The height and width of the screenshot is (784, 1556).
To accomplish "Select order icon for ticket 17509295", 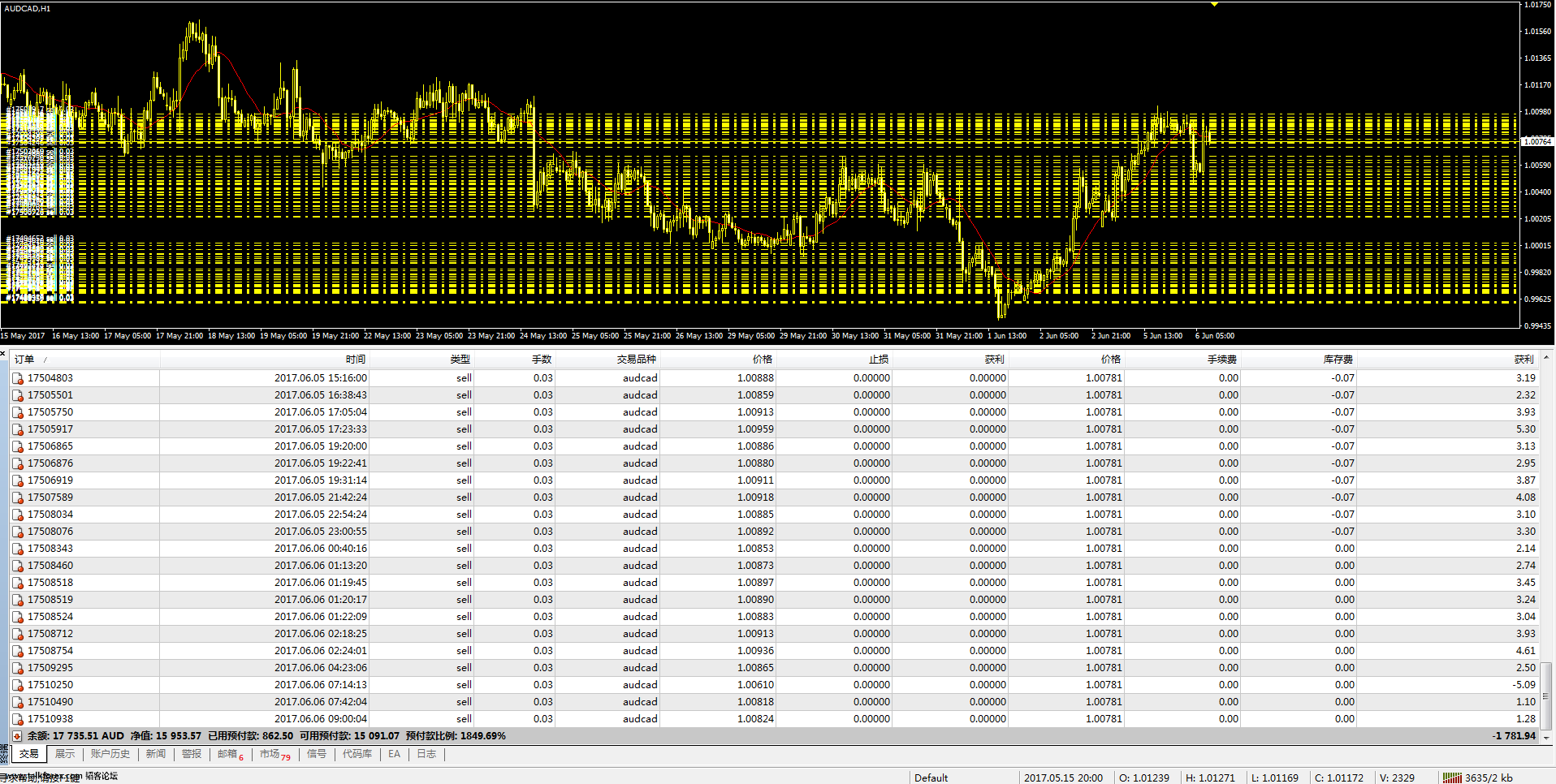I will coord(18,668).
